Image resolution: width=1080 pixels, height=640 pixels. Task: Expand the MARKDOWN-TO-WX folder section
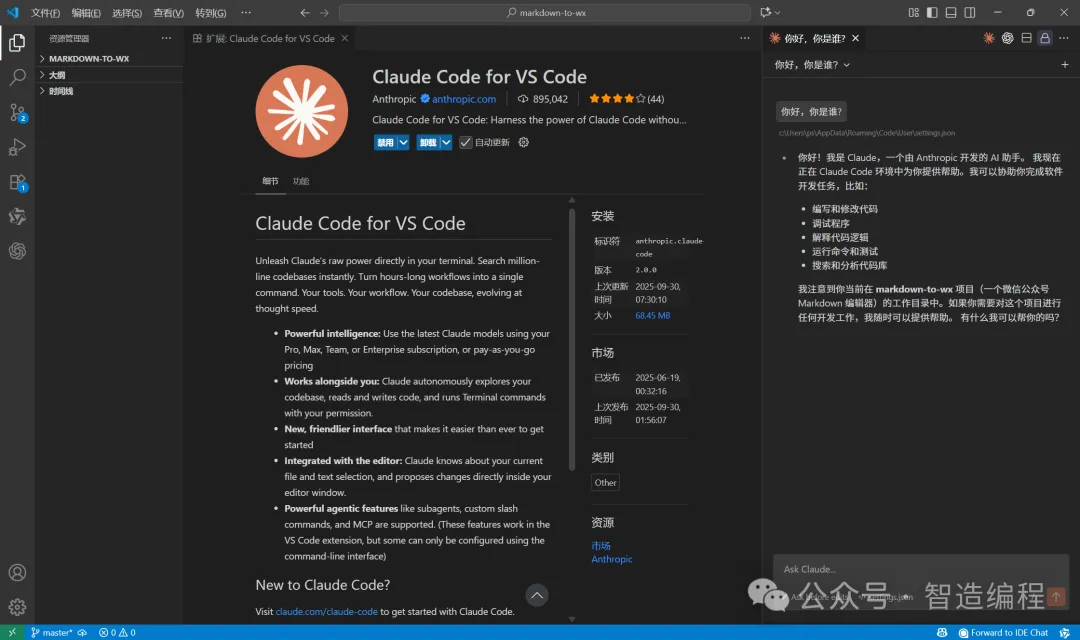(x=110, y=59)
